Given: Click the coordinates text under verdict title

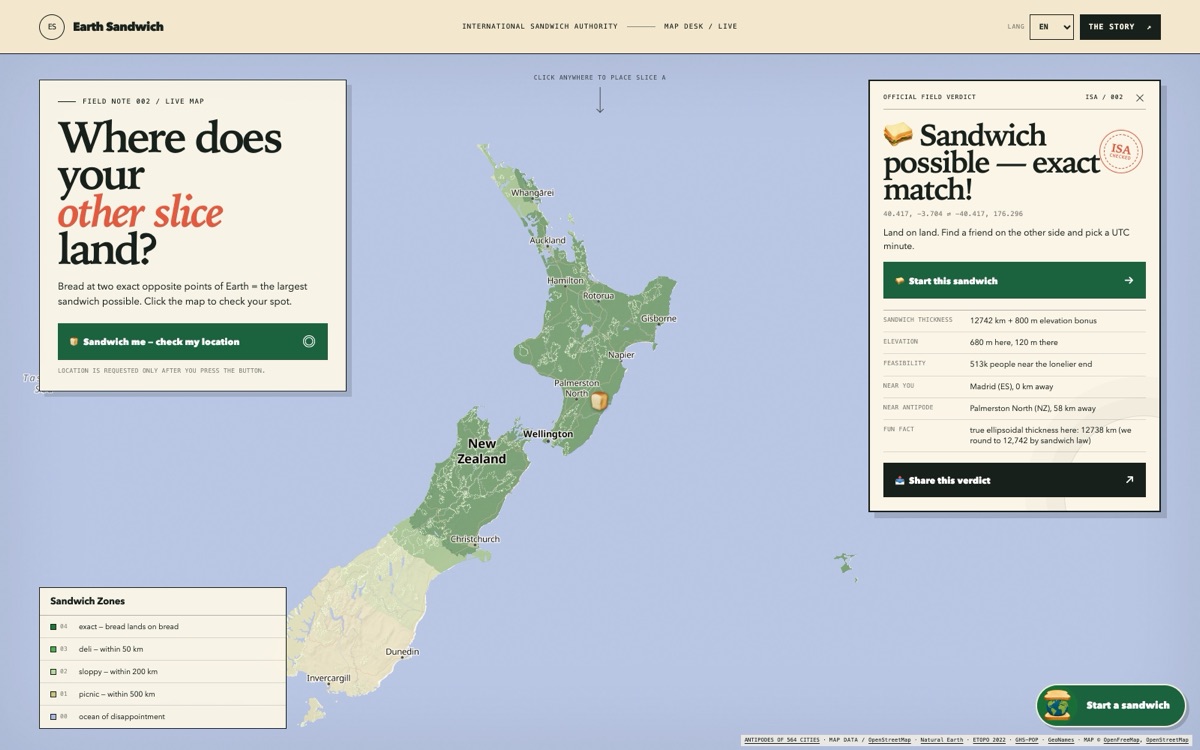Looking at the screenshot, I should [x=953, y=214].
